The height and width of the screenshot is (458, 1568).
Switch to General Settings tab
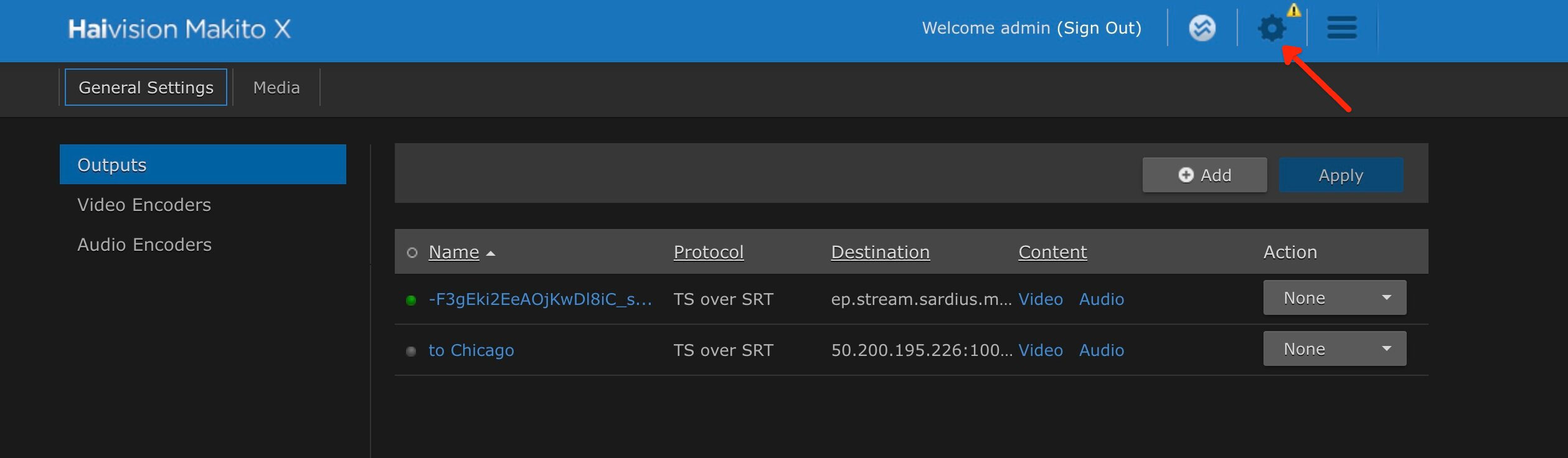point(146,87)
